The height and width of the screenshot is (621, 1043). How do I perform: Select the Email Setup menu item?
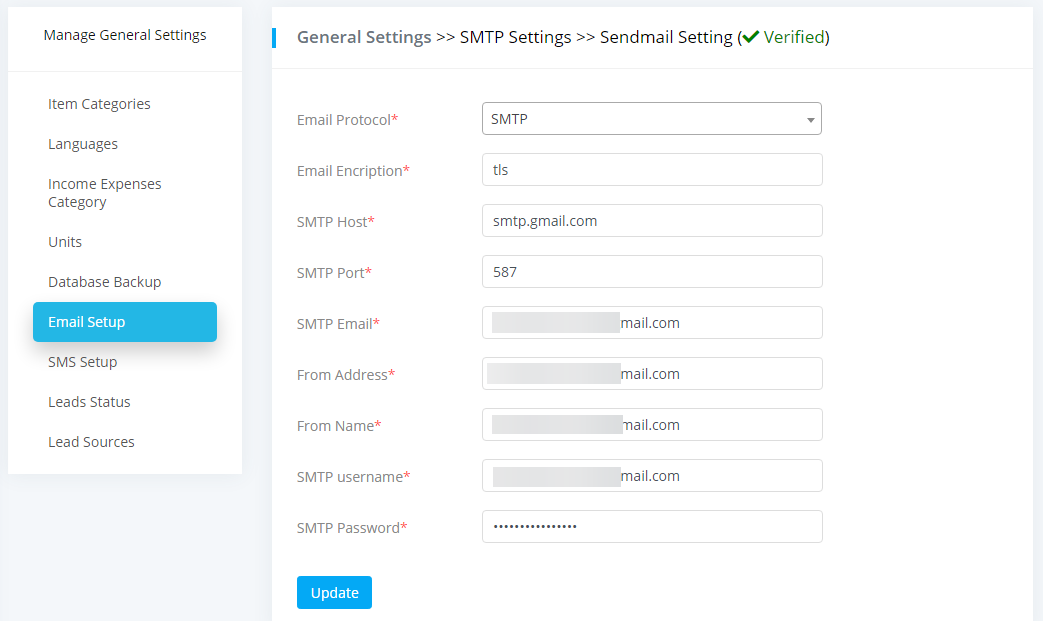pos(124,322)
